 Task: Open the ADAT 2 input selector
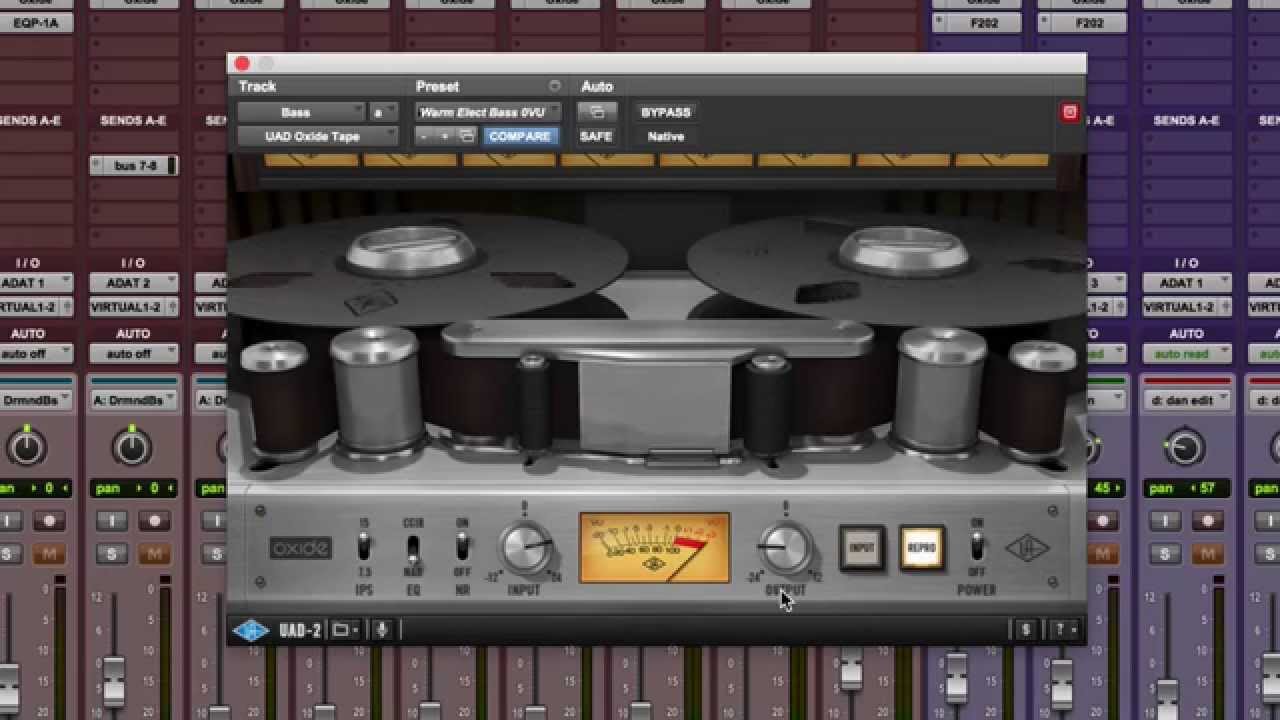133,283
